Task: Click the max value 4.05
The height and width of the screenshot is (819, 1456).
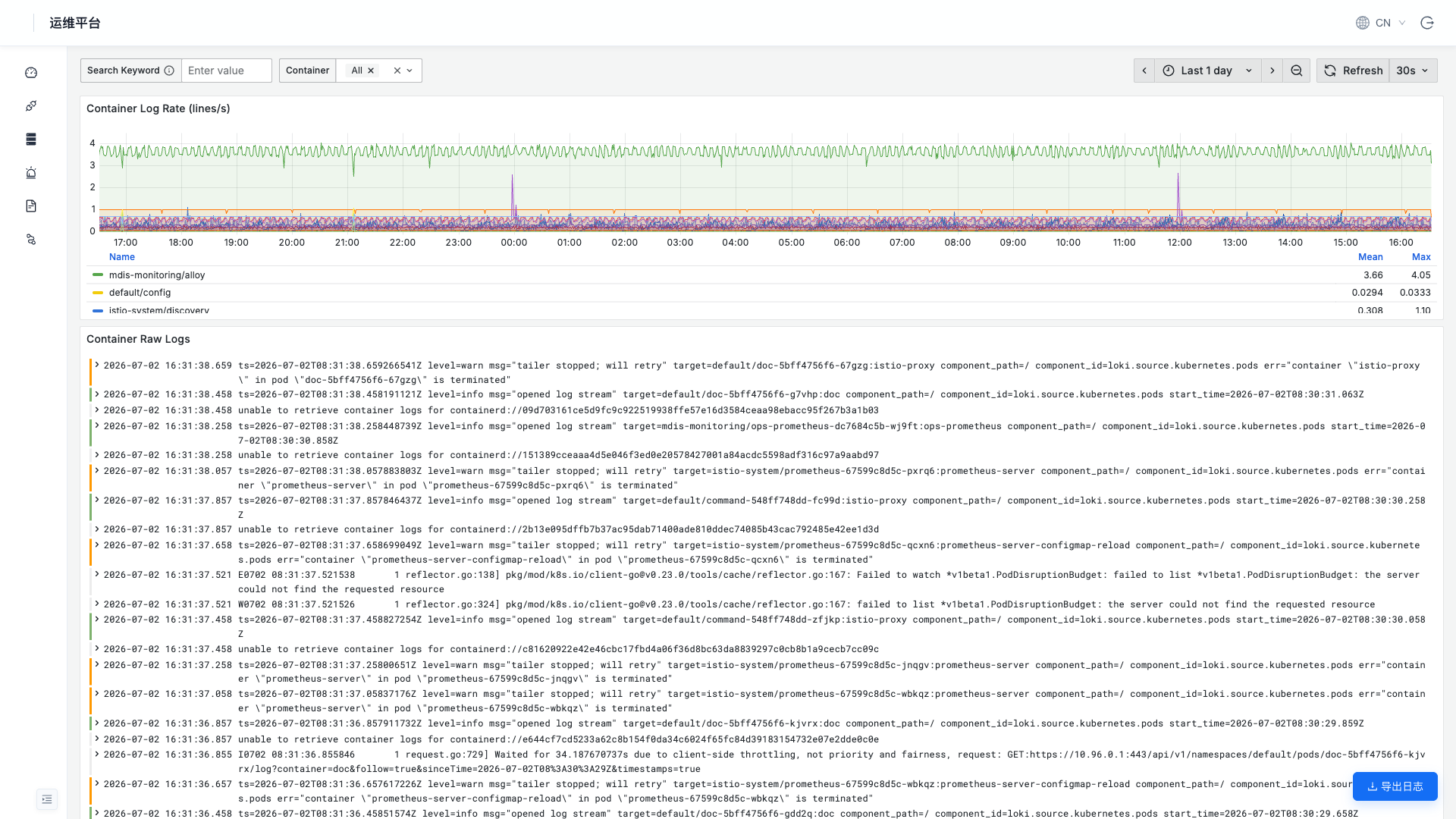Action: [1421, 275]
